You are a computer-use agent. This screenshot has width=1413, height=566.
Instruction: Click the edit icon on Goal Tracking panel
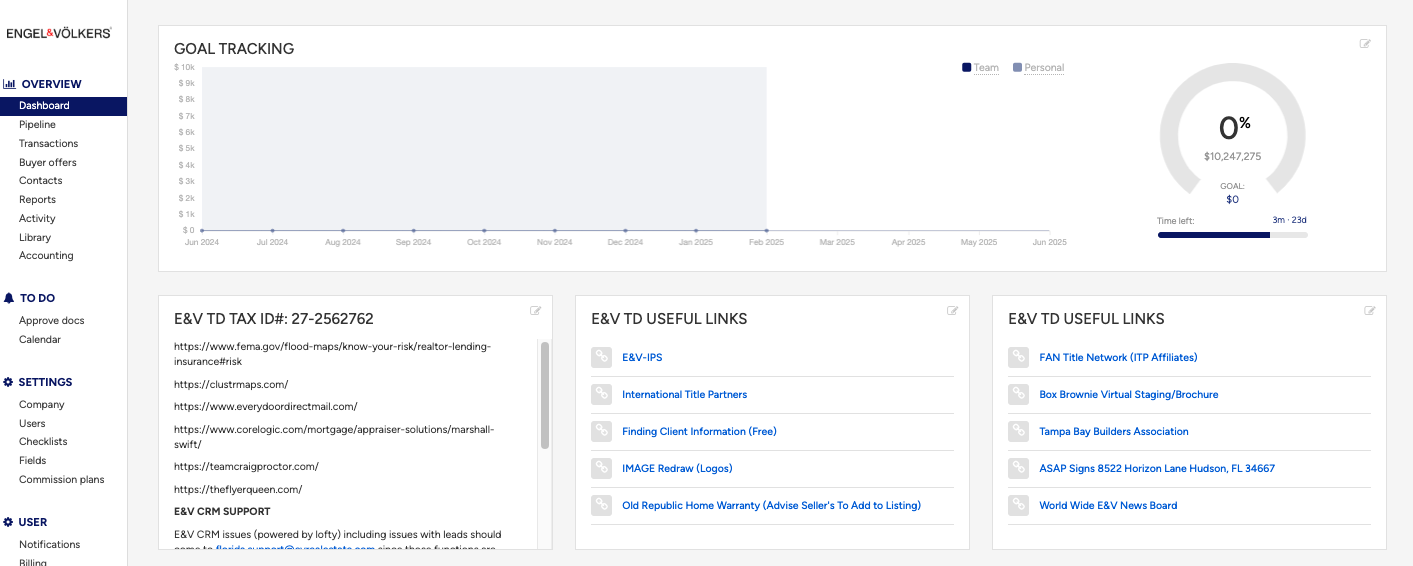click(x=1365, y=44)
